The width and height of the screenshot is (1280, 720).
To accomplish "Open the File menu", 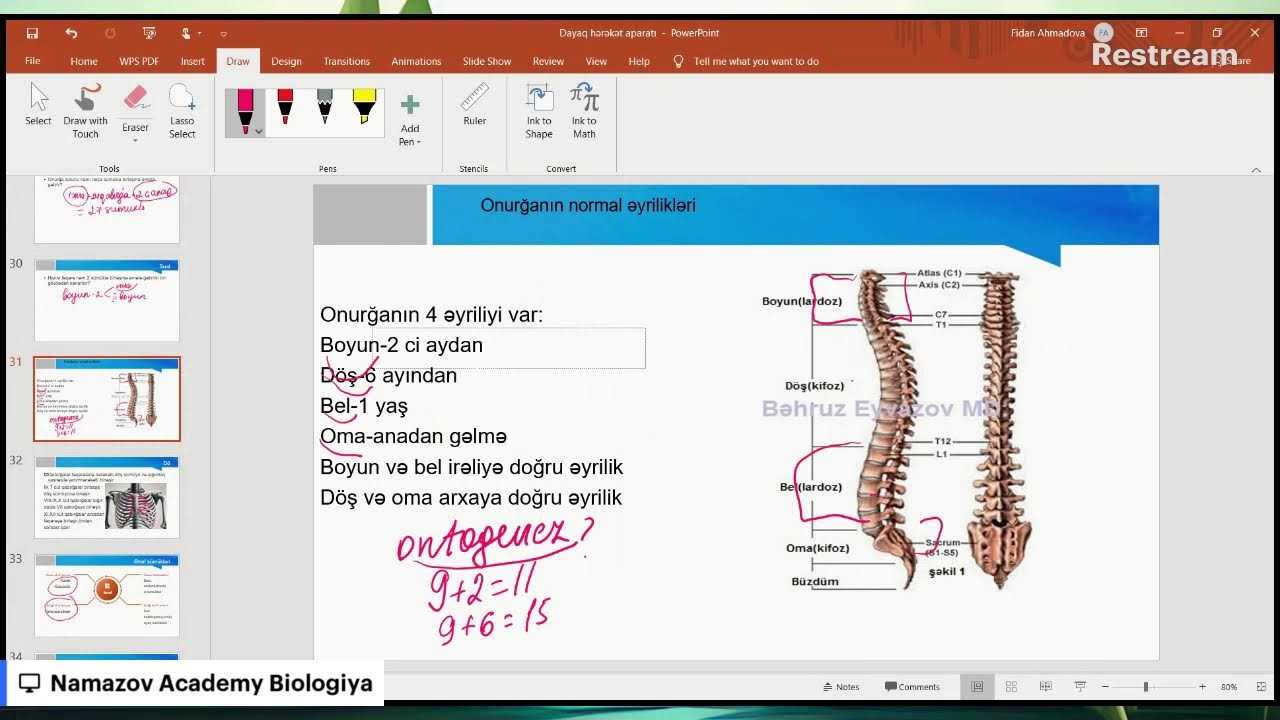I will click(33, 61).
